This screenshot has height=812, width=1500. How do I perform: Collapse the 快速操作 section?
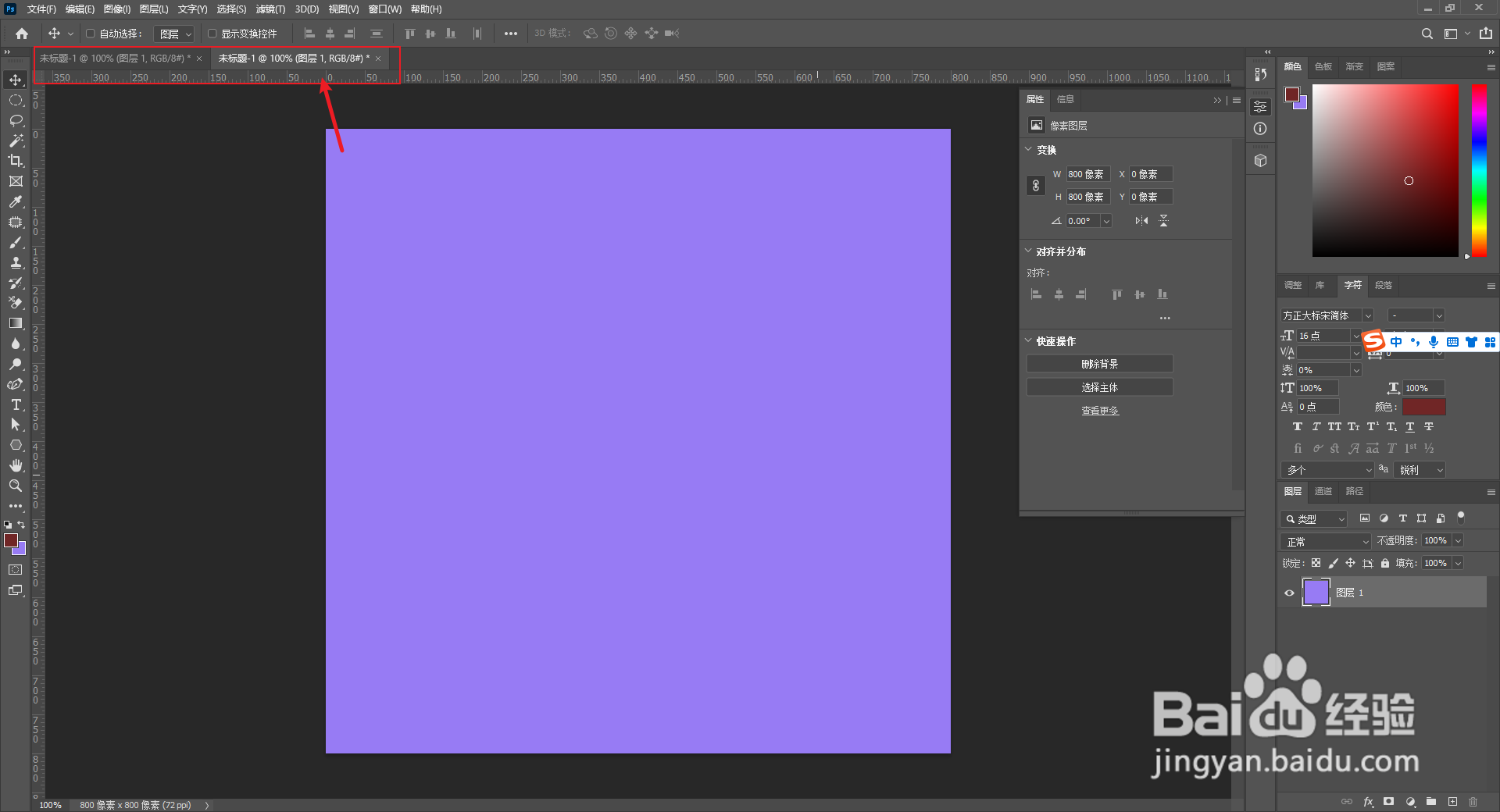[x=1029, y=341]
